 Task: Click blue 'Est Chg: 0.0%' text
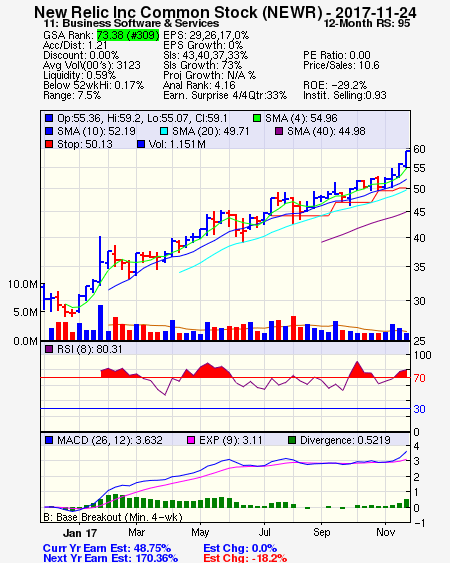pos(240,548)
